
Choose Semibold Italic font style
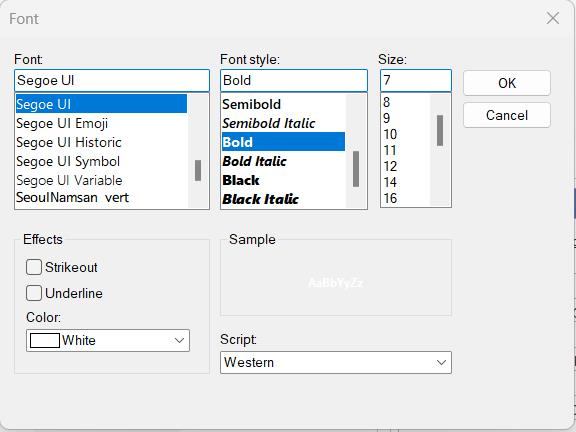point(283,123)
